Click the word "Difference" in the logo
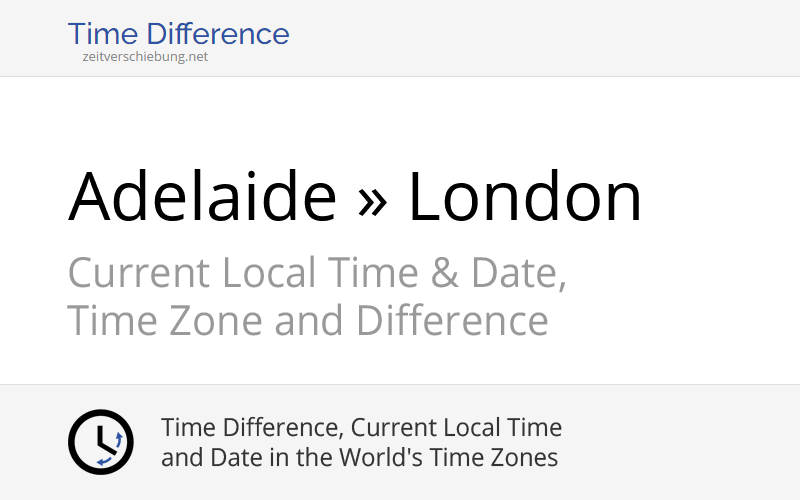800x500 pixels. tap(218, 34)
